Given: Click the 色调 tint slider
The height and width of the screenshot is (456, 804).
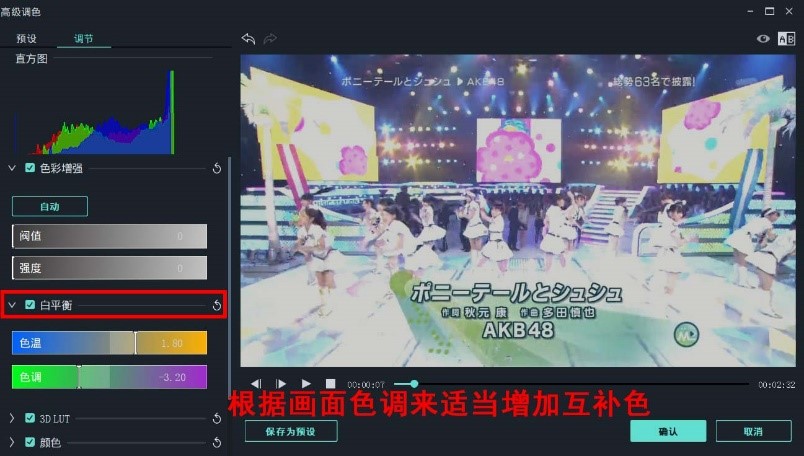Looking at the screenshot, I should (110, 377).
